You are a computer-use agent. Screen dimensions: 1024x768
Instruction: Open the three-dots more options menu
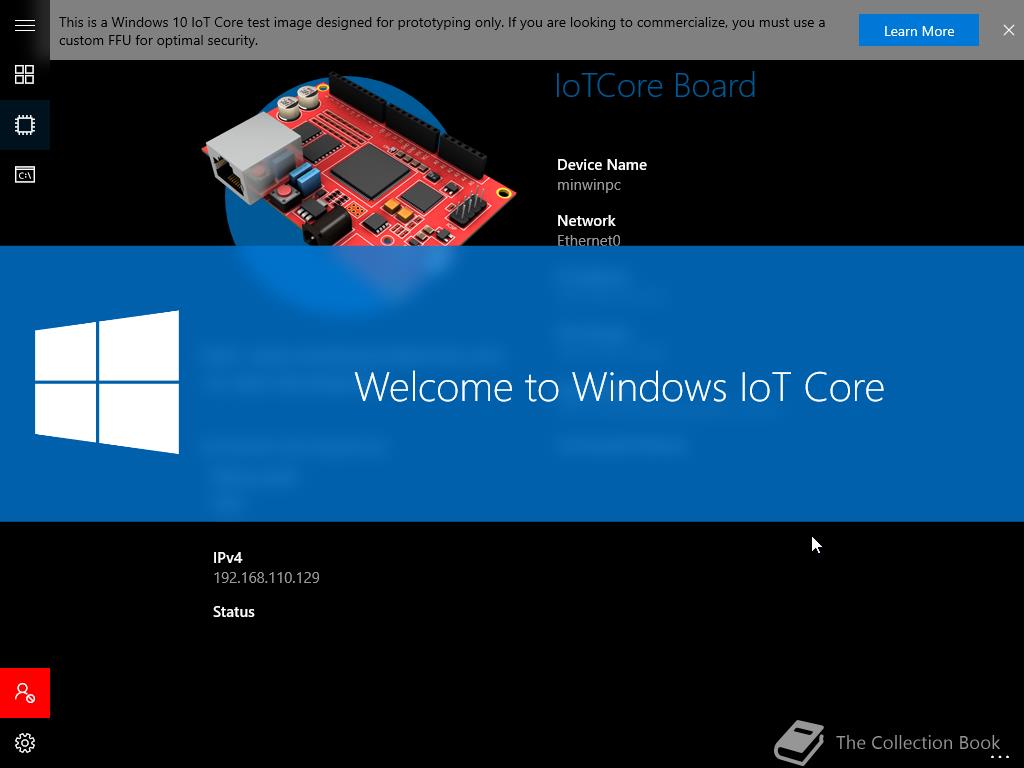[1000, 757]
